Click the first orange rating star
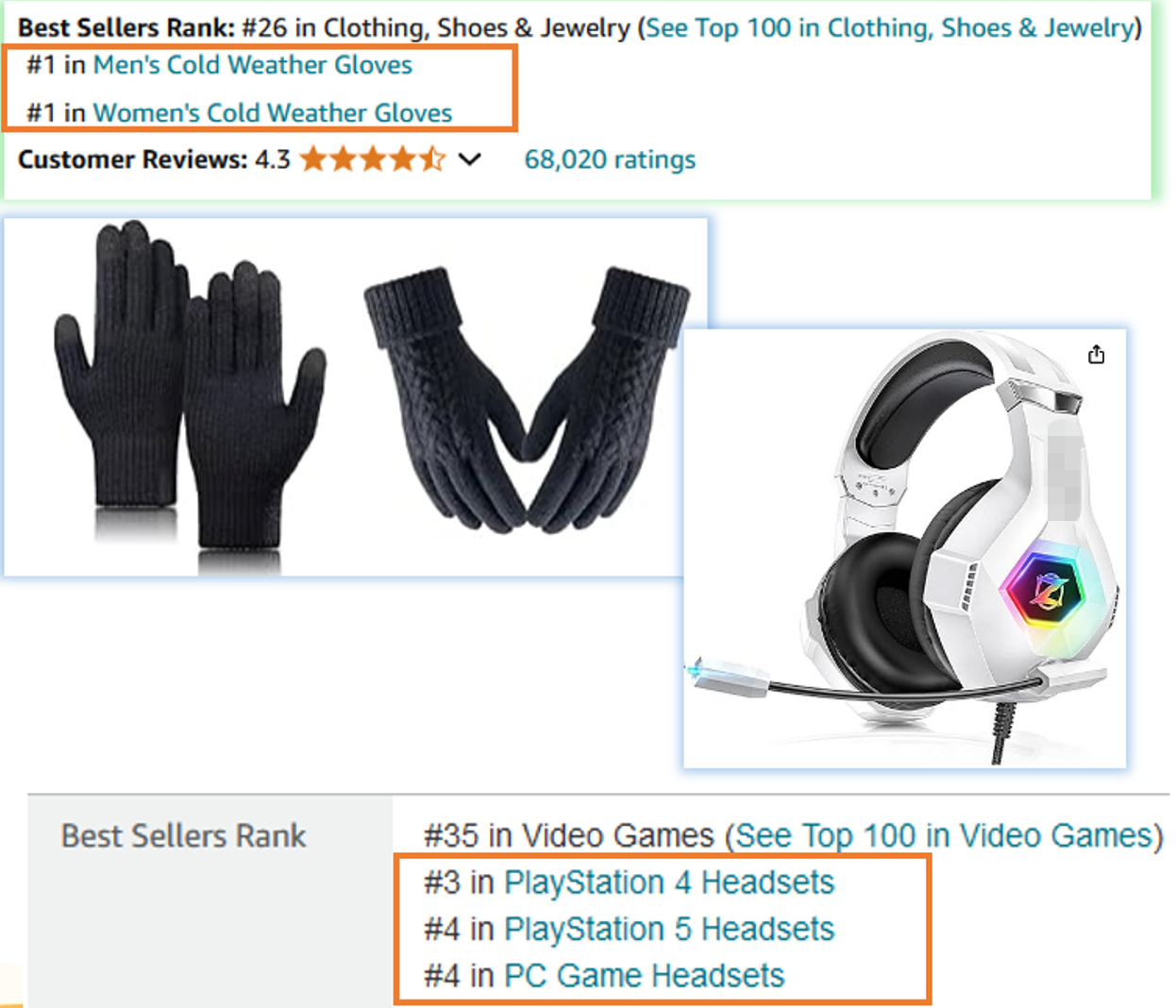This screenshot has width=1176, height=1008. (313, 160)
